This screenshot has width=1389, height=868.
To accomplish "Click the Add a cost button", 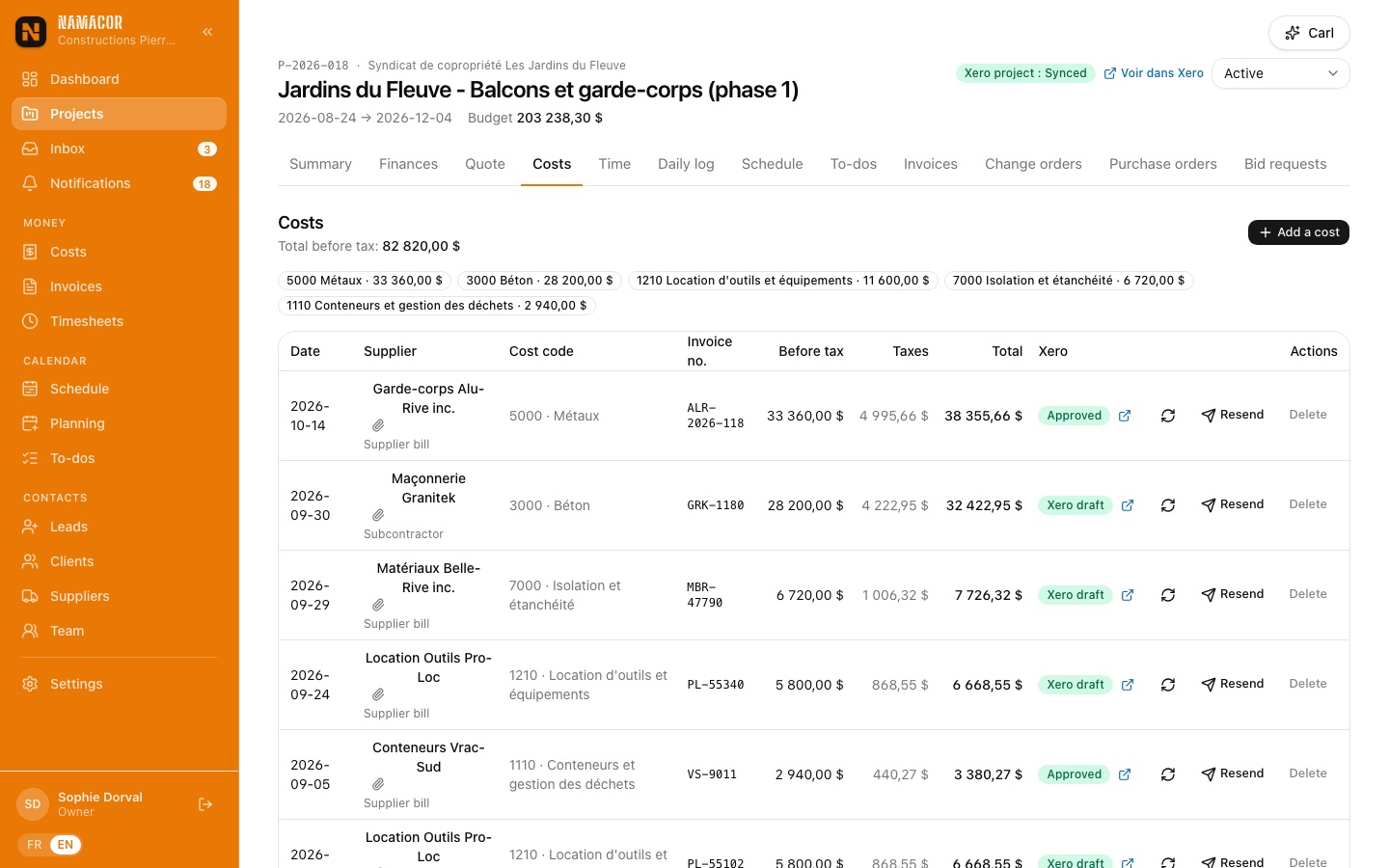I will point(1298,232).
